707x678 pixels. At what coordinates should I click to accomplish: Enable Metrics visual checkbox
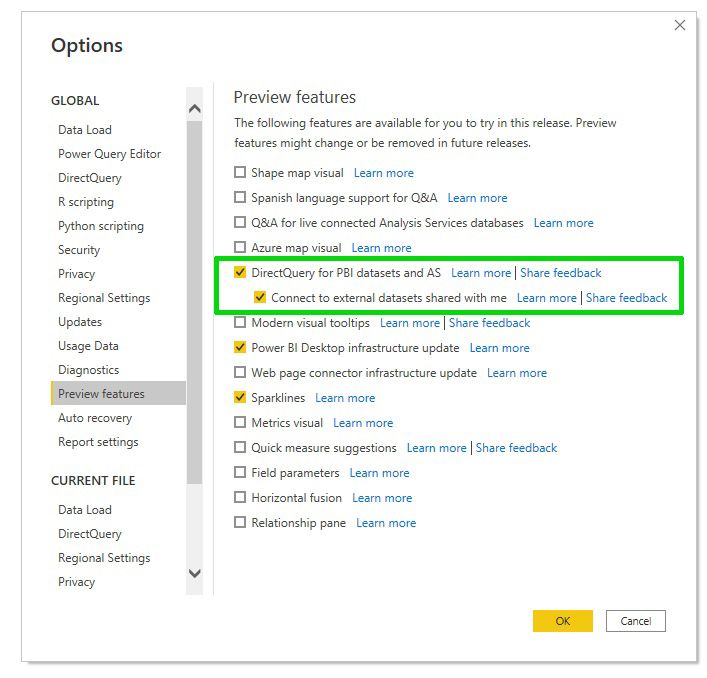(x=240, y=422)
